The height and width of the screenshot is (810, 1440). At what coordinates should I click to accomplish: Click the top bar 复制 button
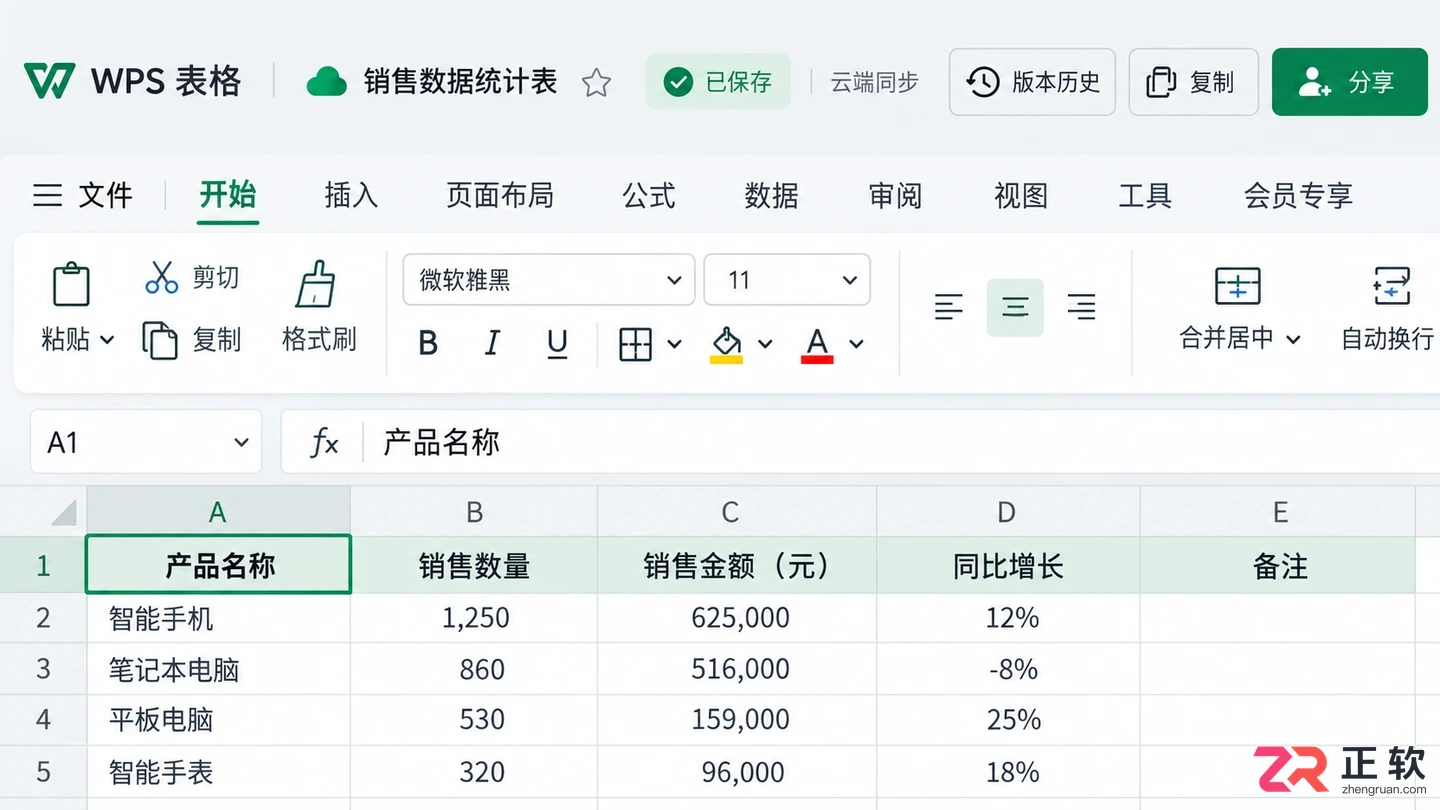(x=1193, y=82)
